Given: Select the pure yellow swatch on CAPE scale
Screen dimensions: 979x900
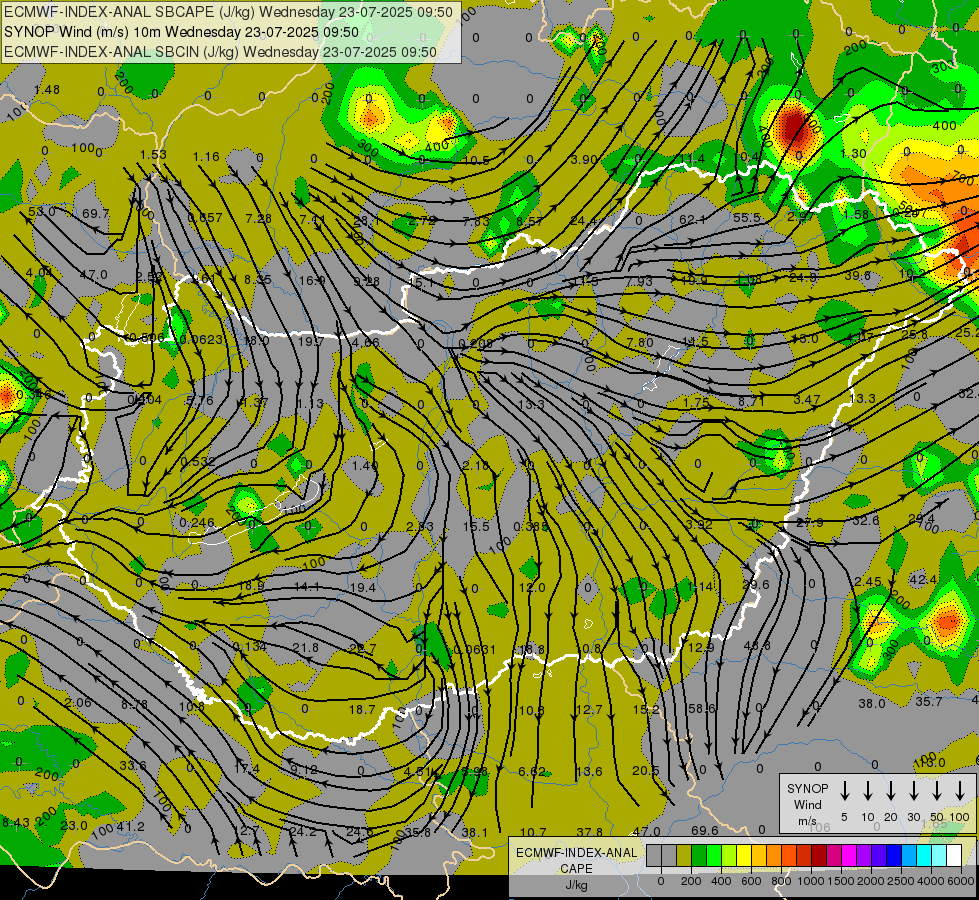Looking at the screenshot, I should pyautogui.click(x=744, y=856).
